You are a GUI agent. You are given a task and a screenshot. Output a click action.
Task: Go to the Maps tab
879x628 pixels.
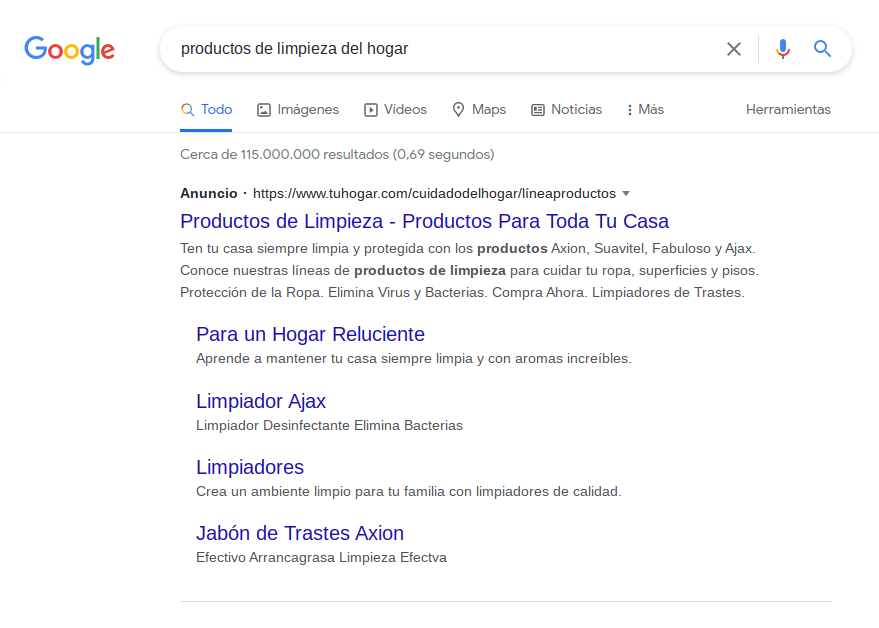[x=479, y=109]
